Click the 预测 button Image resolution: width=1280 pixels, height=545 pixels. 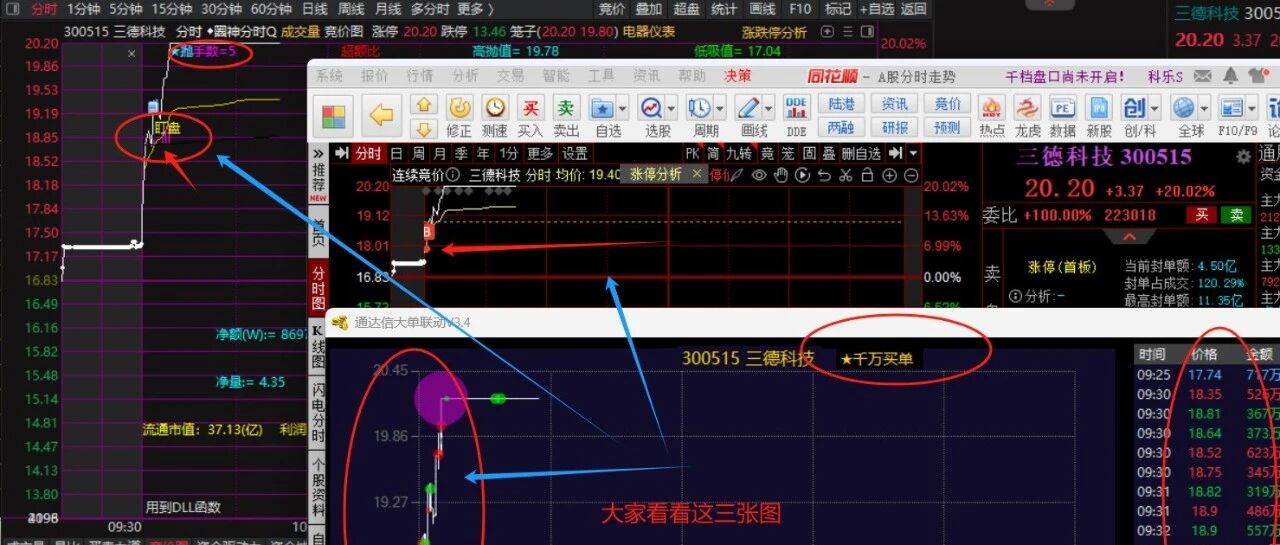[x=948, y=127]
